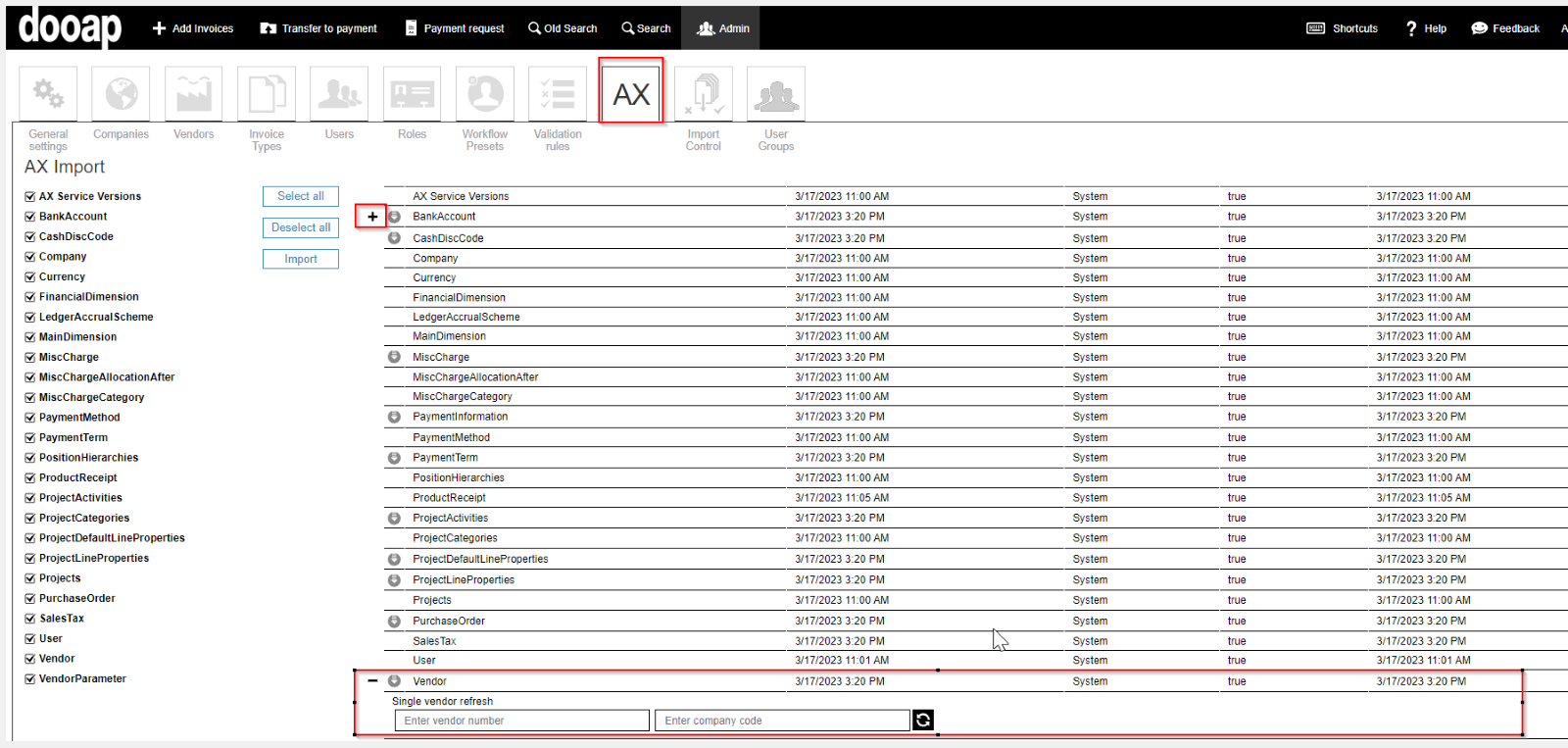Image resolution: width=1568 pixels, height=748 pixels.
Task: Click the Deselect all button
Action: point(301,227)
